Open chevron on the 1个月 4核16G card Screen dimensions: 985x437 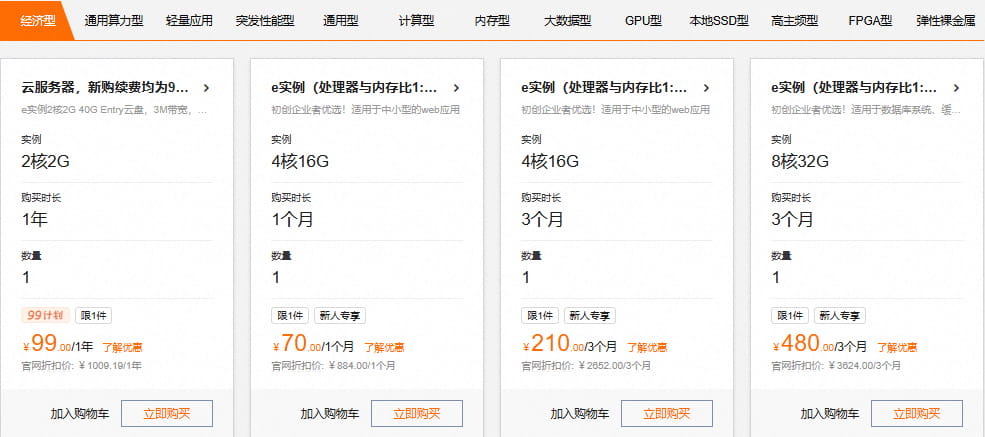click(456, 88)
